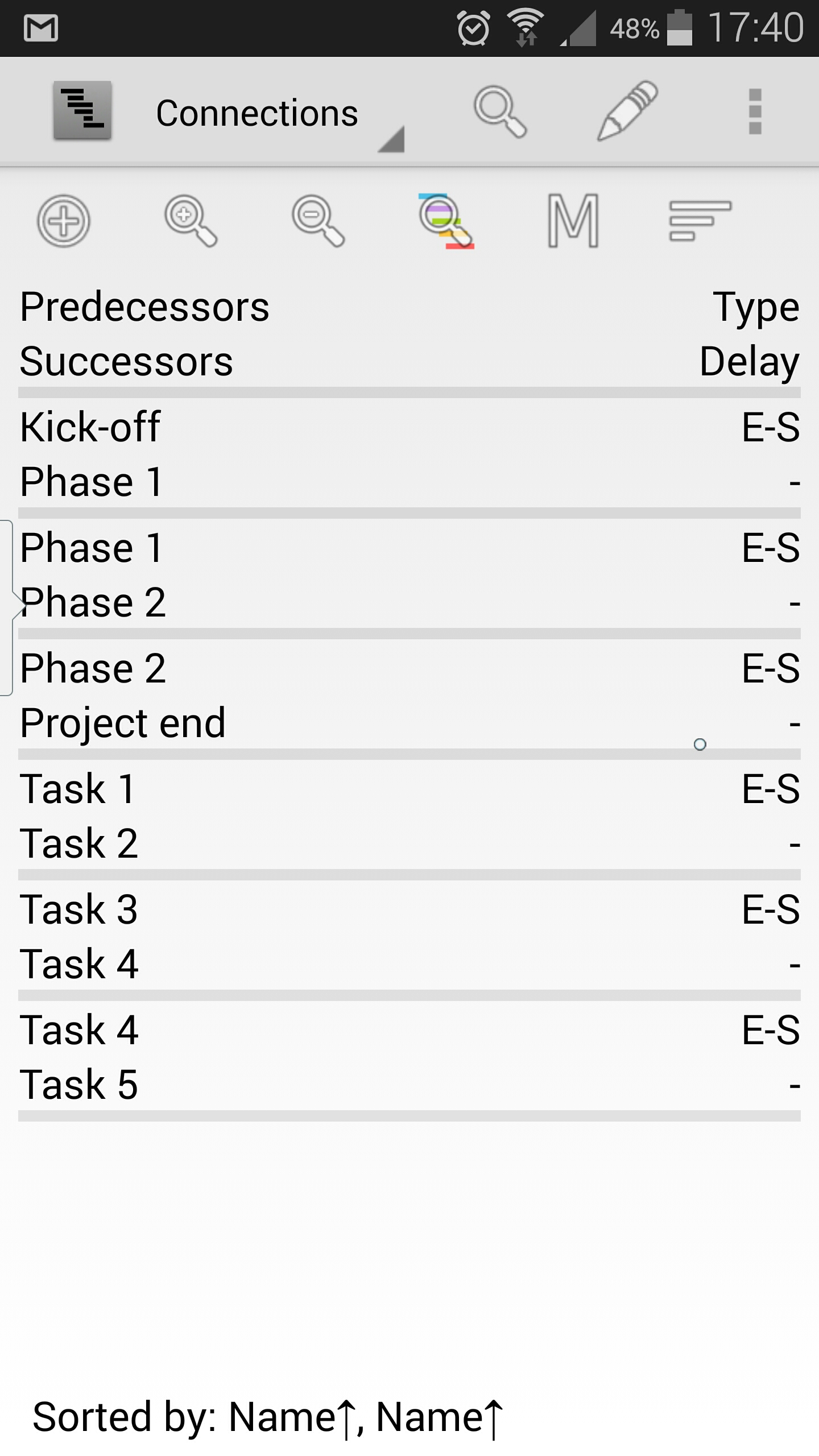Open the three-dot overflow menu
Screen dimensions: 819x1456
tap(755, 111)
